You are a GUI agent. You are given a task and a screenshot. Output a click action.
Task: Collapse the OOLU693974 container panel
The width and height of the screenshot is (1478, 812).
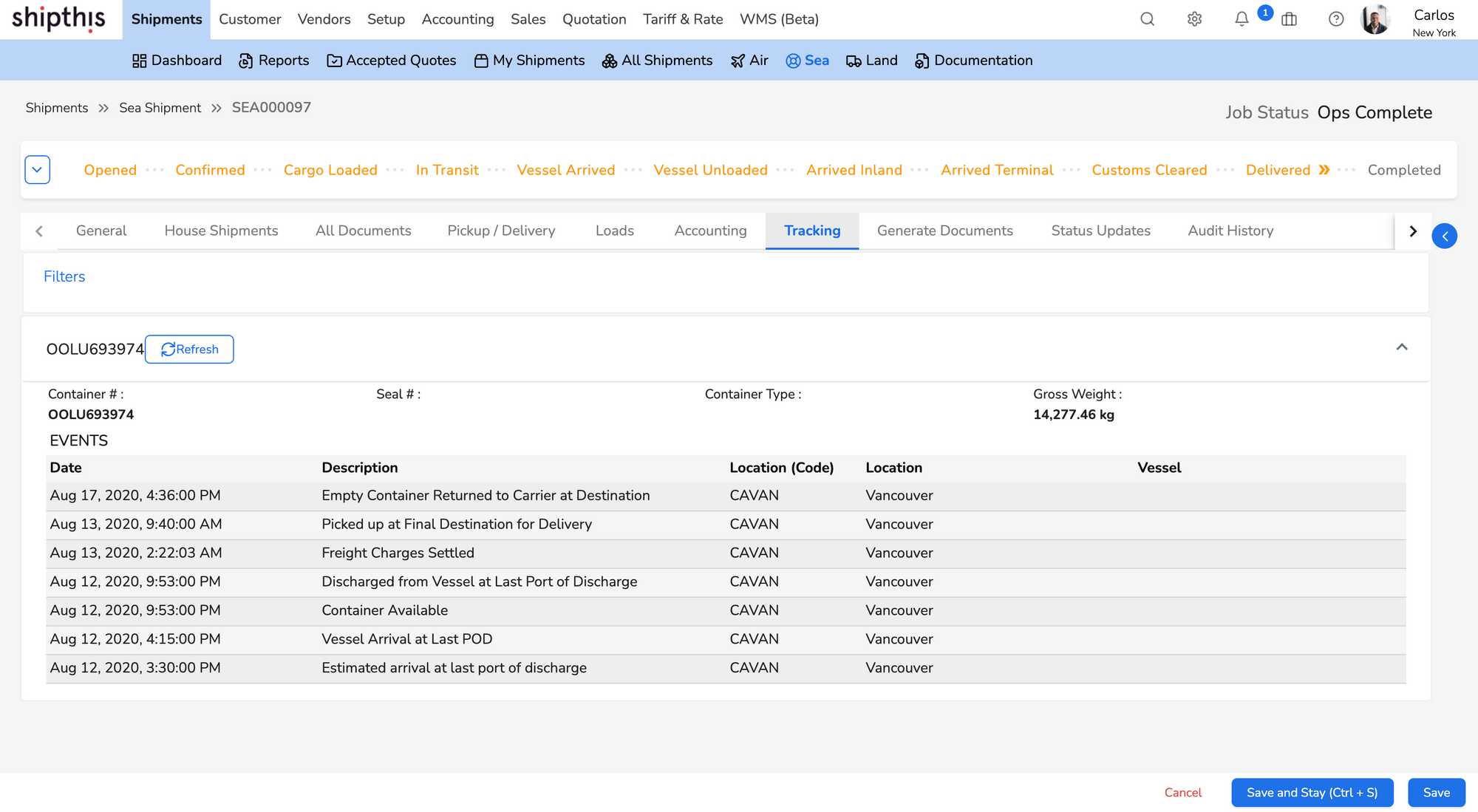tap(1402, 347)
